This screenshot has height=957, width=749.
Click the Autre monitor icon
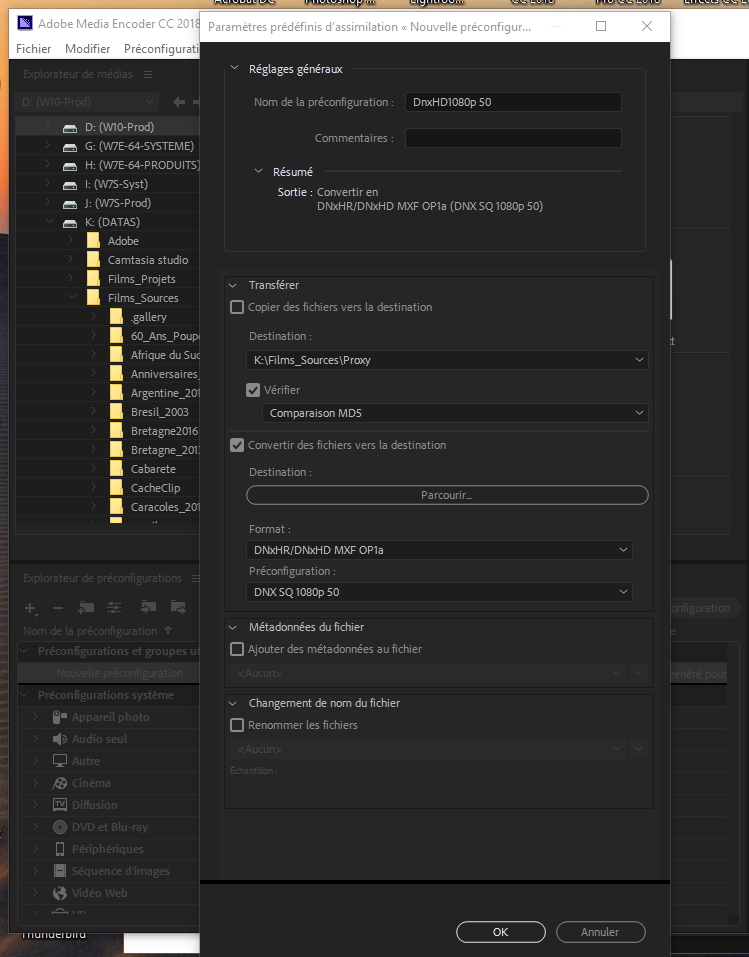tap(60, 761)
